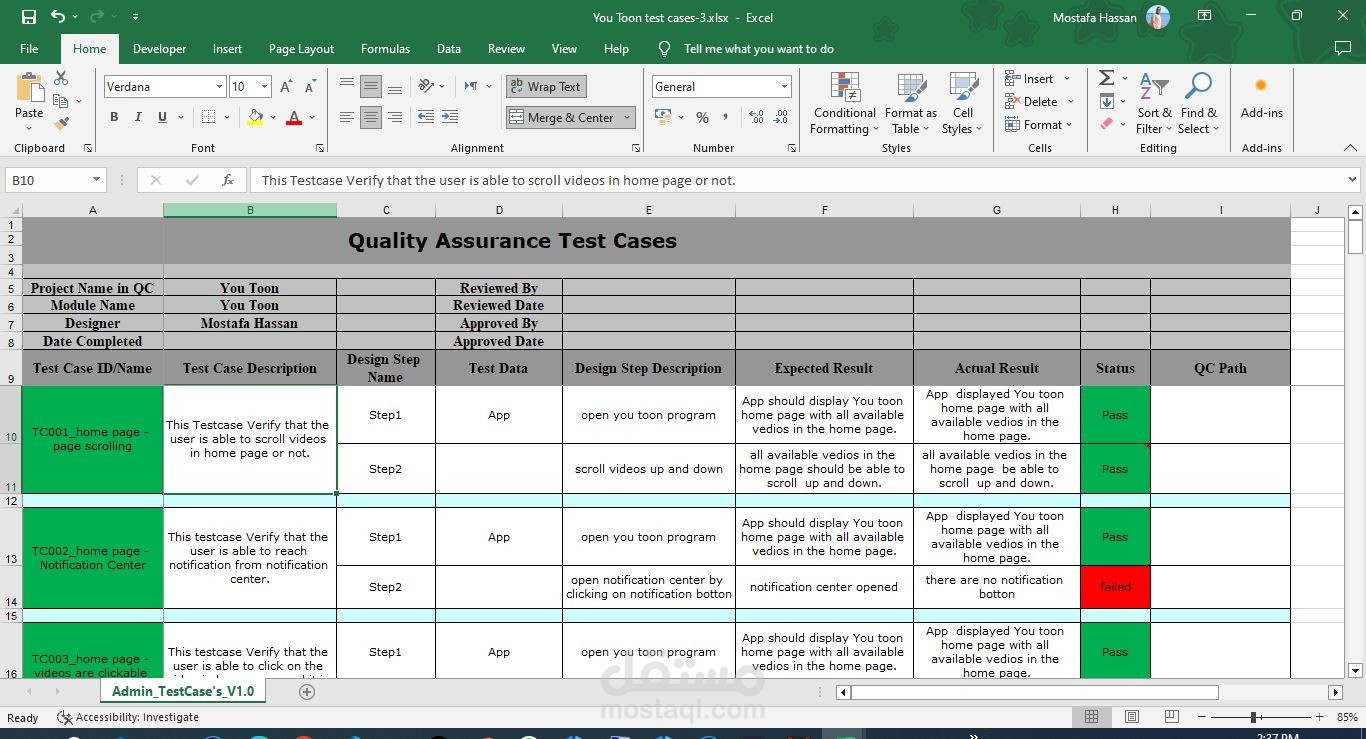Screen dimensions: 1366x739
Task: Open the Verdana font name dropdown
Action: (x=219, y=87)
